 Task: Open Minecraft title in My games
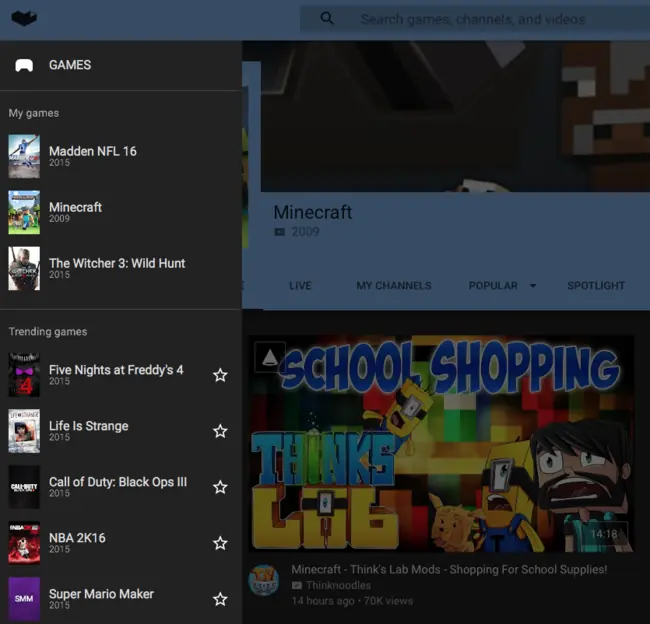(75, 207)
